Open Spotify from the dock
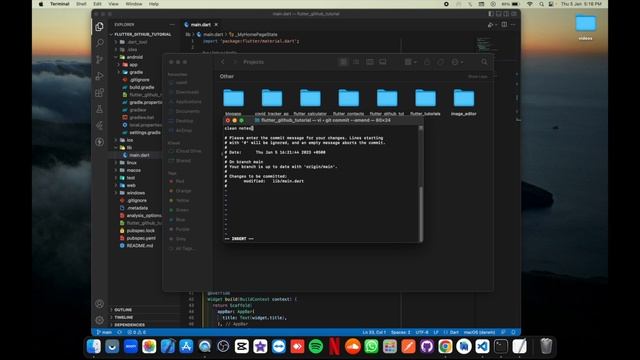Viewport: 640px width, 360px height. (x=316, y=347)
